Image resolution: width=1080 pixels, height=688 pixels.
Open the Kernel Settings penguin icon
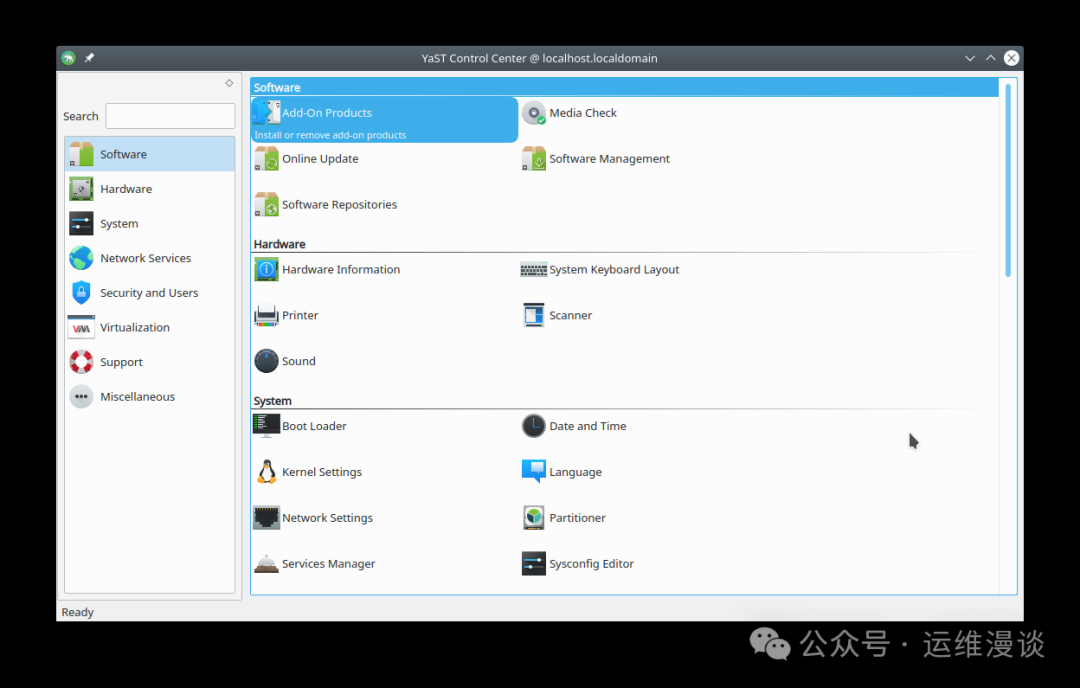pyautogui.click(x=266, y=472)
